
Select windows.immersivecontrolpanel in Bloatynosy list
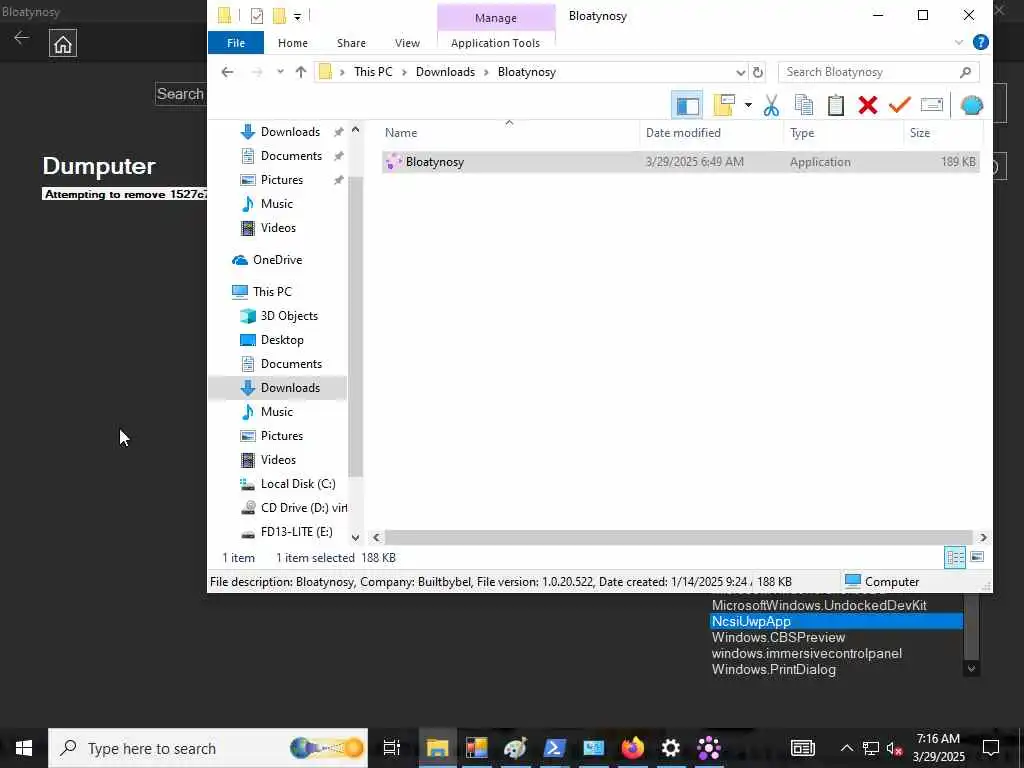[x=807, y=654]
